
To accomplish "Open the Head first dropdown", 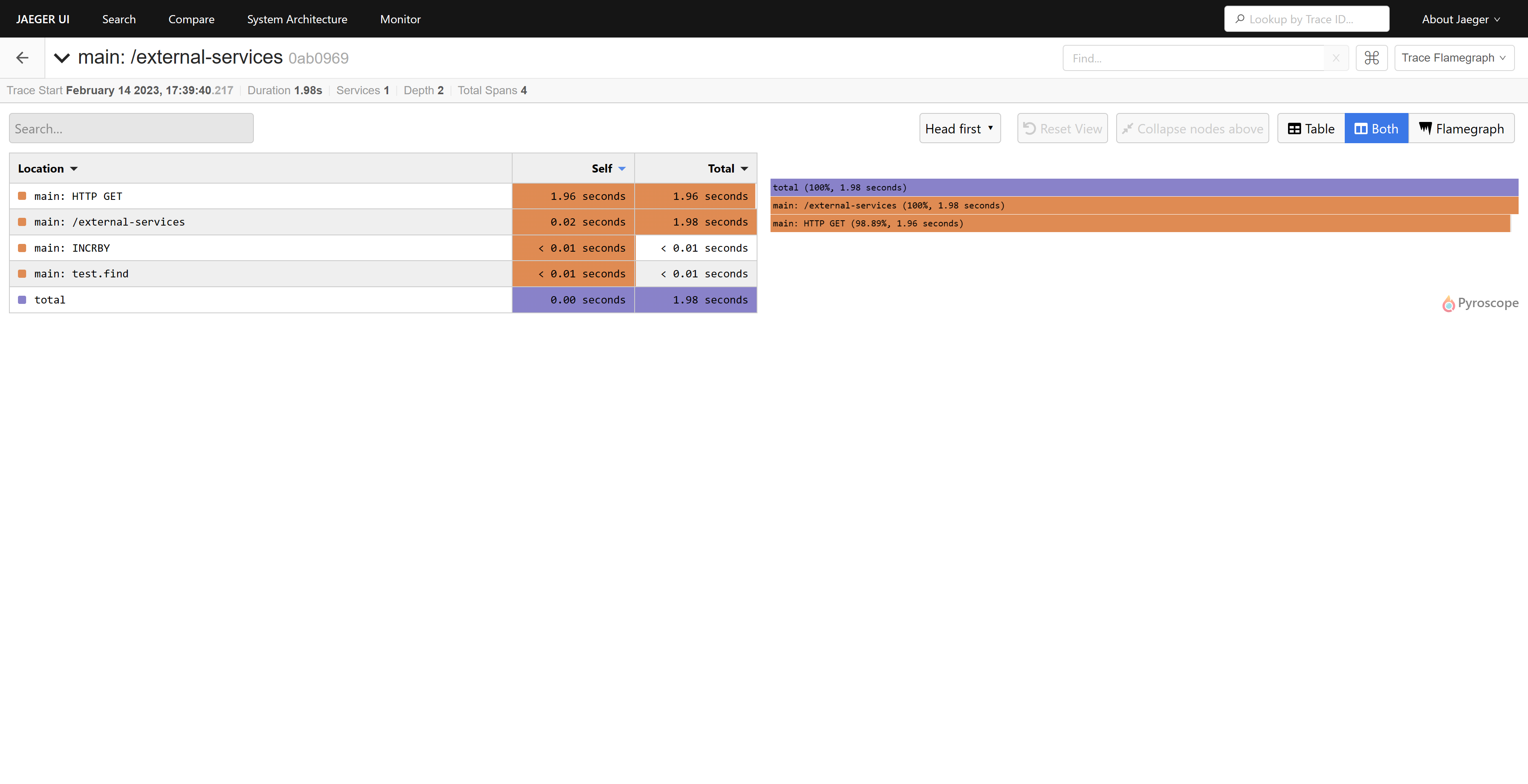I will click(x=960, y=128).
